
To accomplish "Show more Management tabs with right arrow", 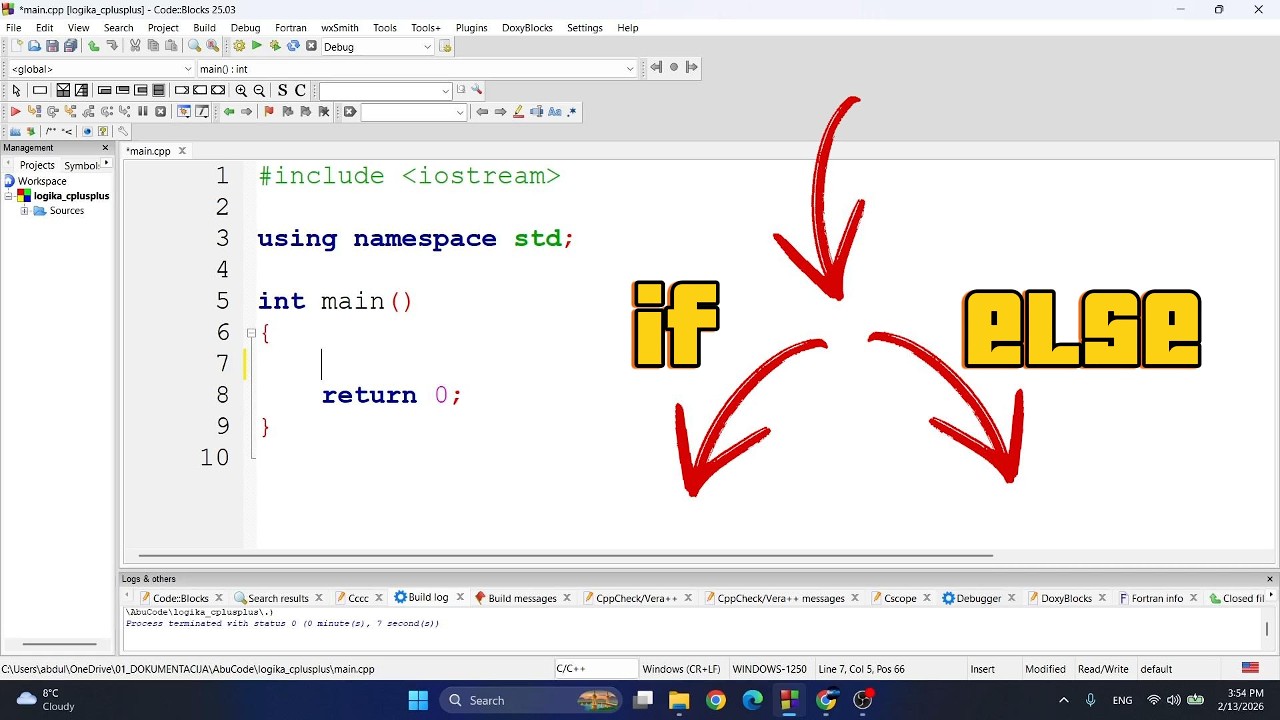I will coord(106,164).
